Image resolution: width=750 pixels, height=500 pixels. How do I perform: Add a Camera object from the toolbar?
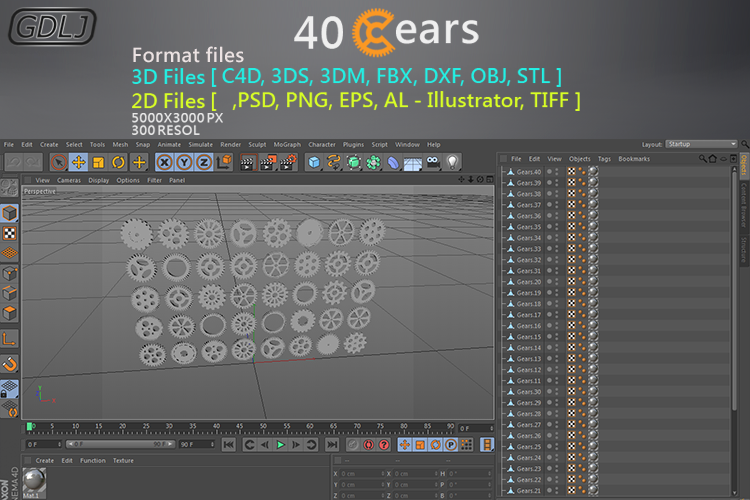click(433, 163)
